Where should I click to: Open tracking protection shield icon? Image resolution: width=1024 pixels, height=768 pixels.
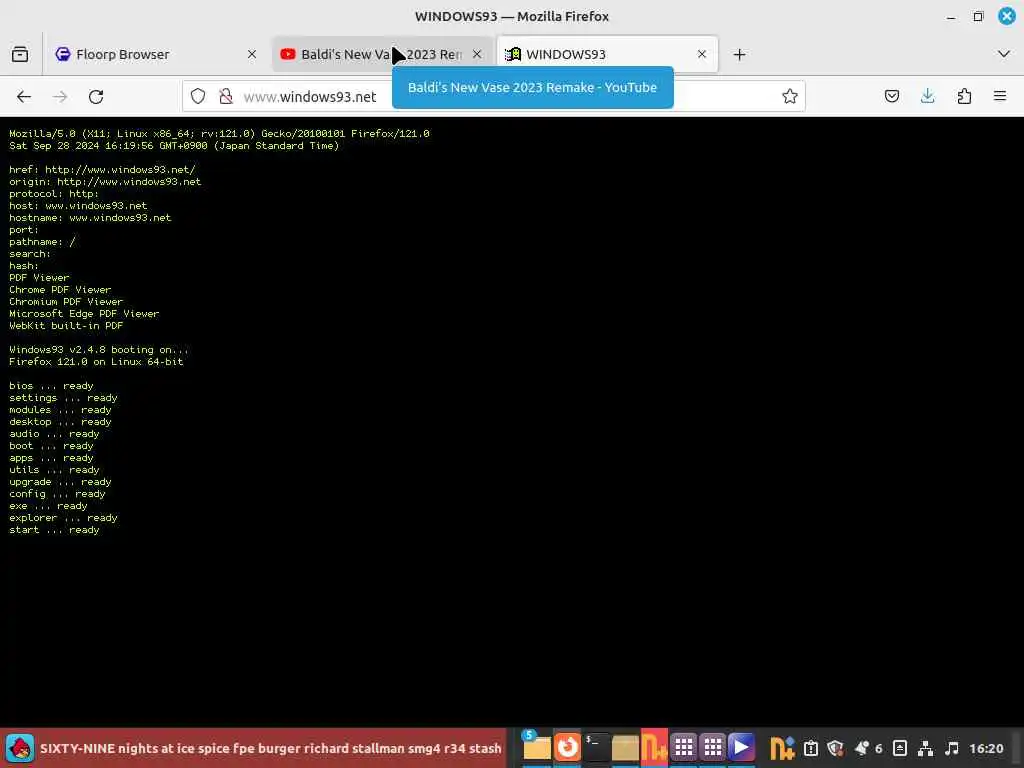198,97
